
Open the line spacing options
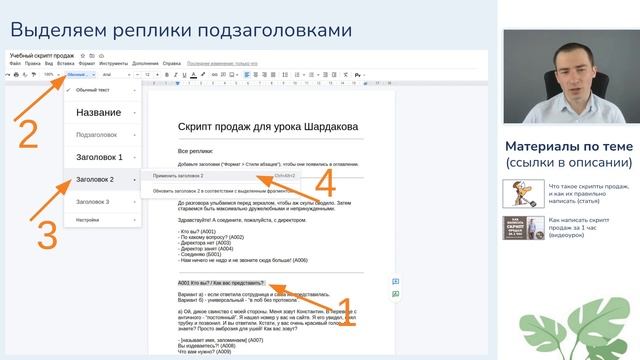click(x=285, y=75)
